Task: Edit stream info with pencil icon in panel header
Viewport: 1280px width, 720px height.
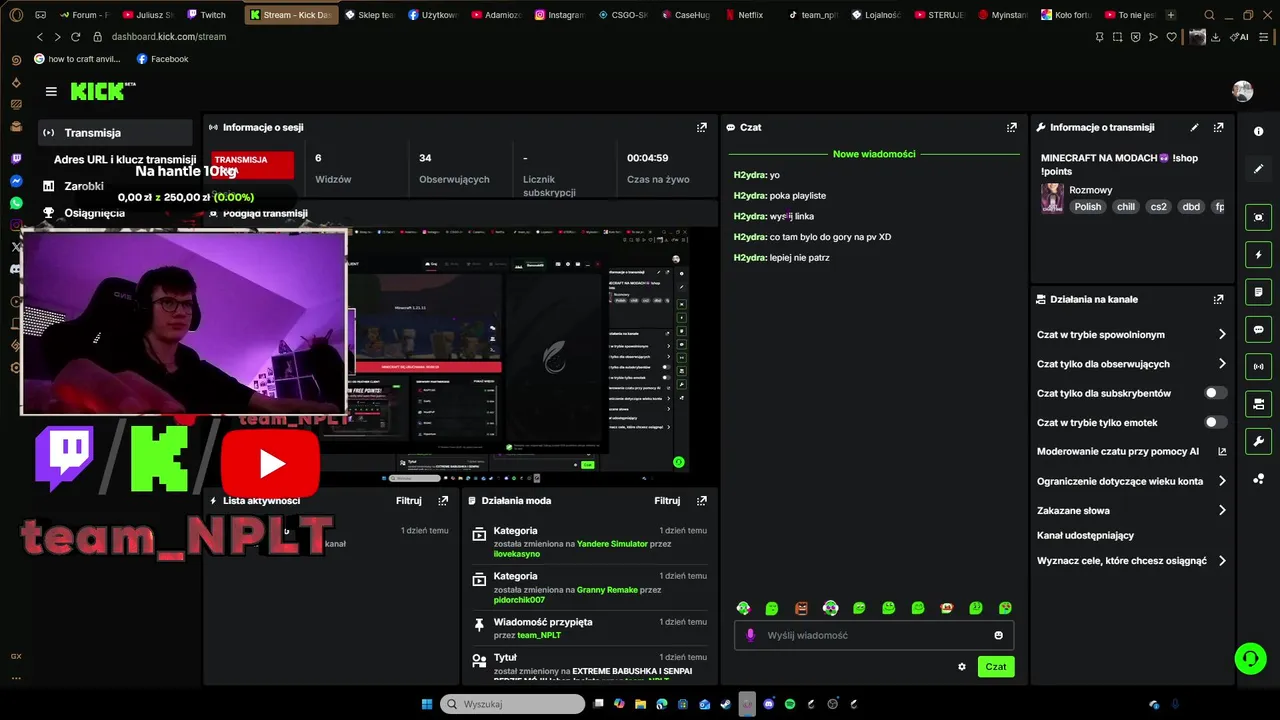Action: pos(1194,127)
